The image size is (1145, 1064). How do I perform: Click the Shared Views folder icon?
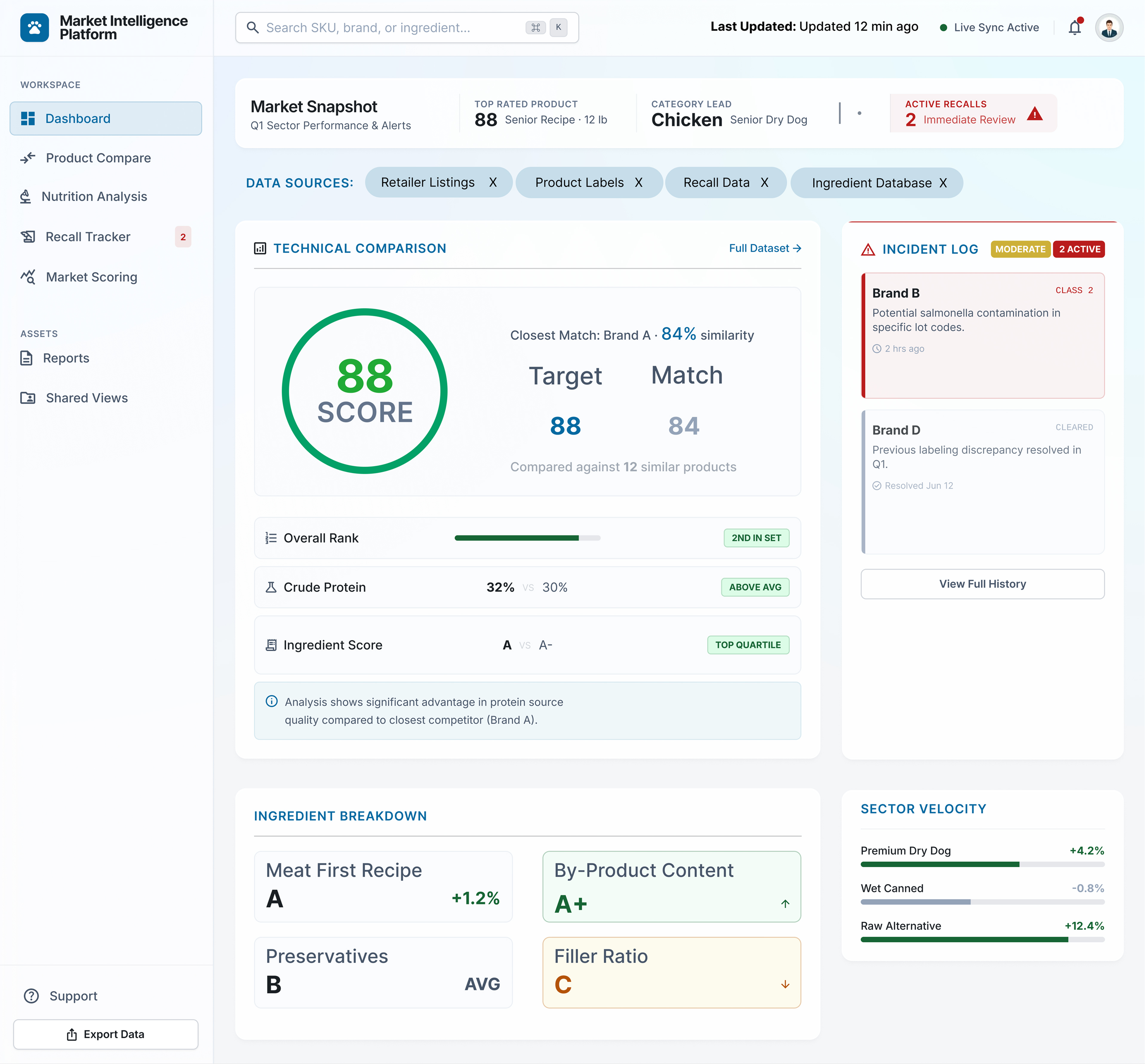point(28,398)
